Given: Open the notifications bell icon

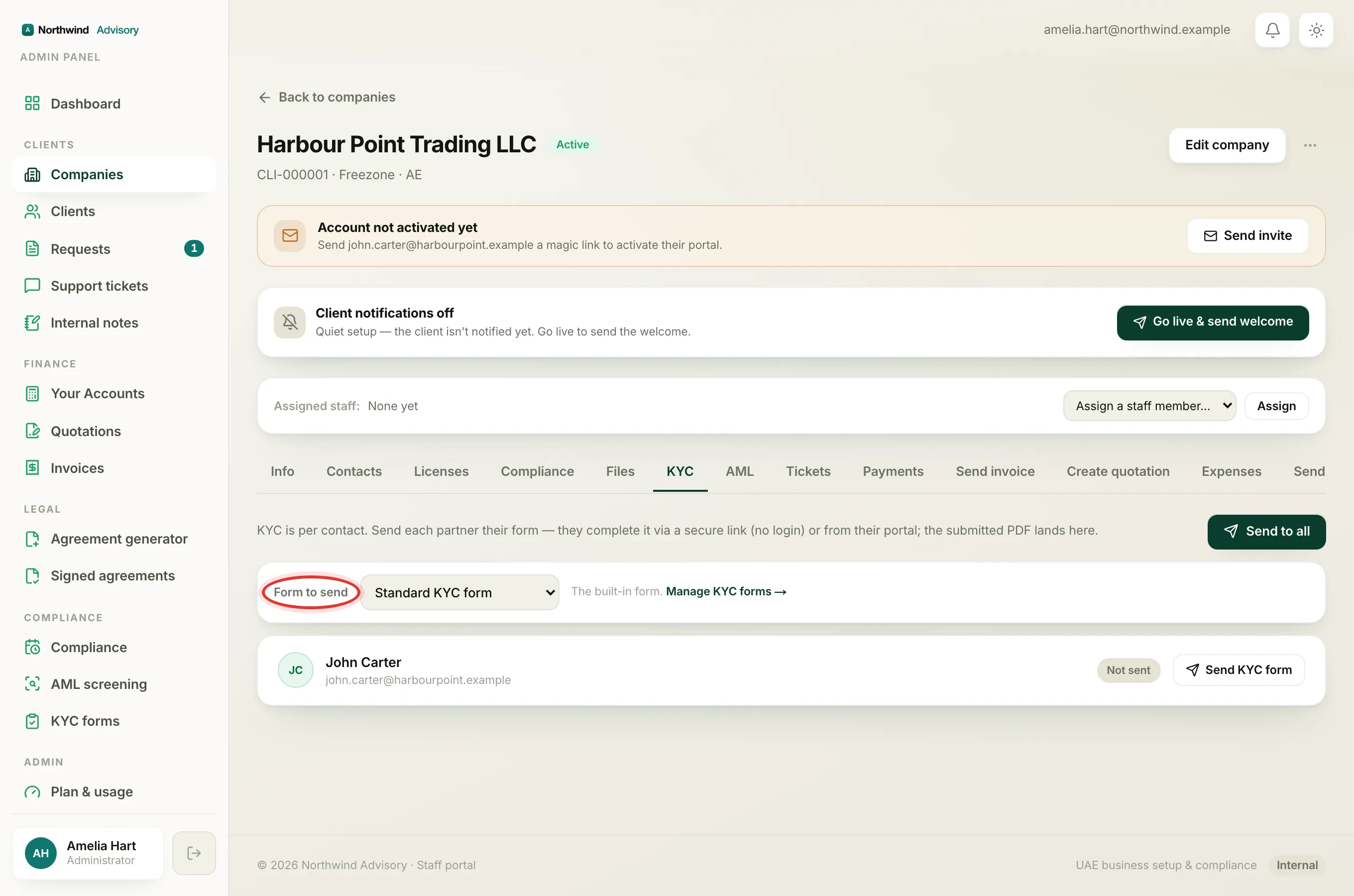Looking at the screenshot, I should [x=1272, y=30].
